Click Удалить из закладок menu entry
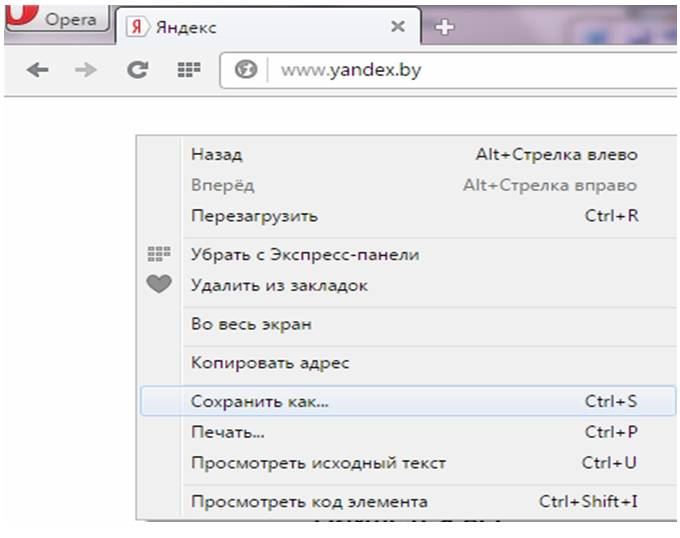 pyautogui.click(x=279, y=285)
